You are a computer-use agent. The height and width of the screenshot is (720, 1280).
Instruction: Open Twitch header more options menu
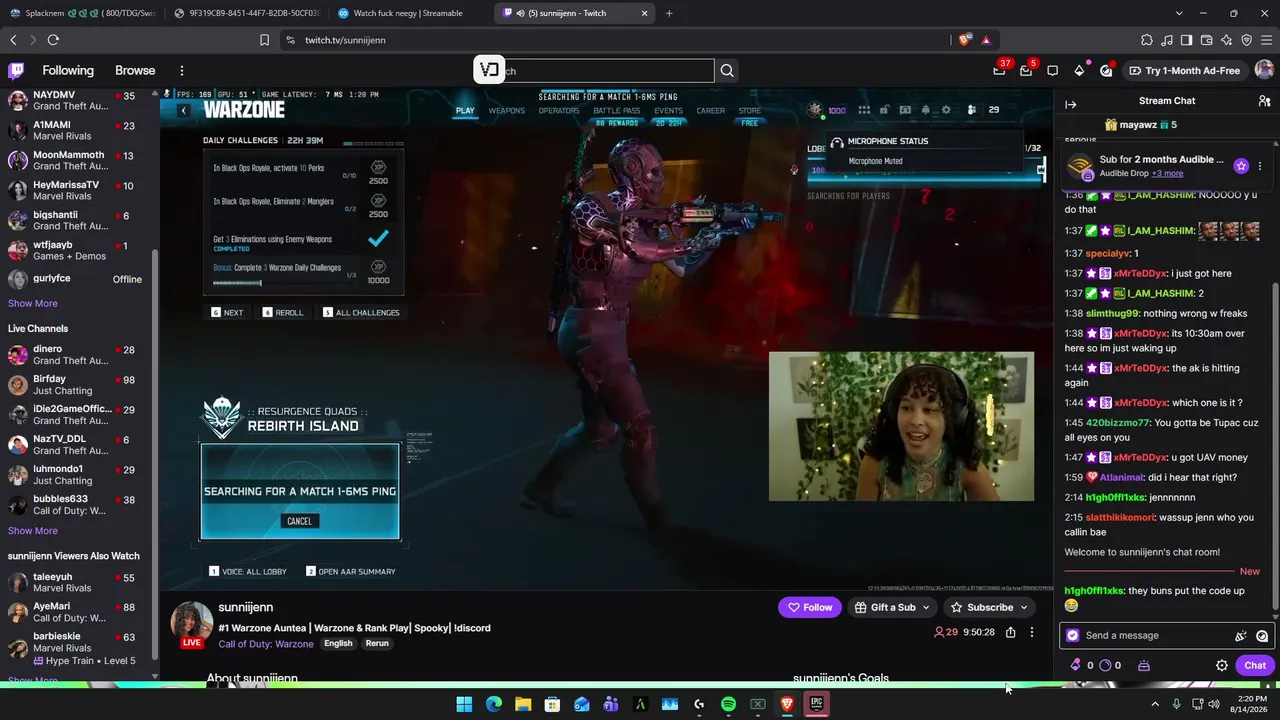[x=182, y=70]
